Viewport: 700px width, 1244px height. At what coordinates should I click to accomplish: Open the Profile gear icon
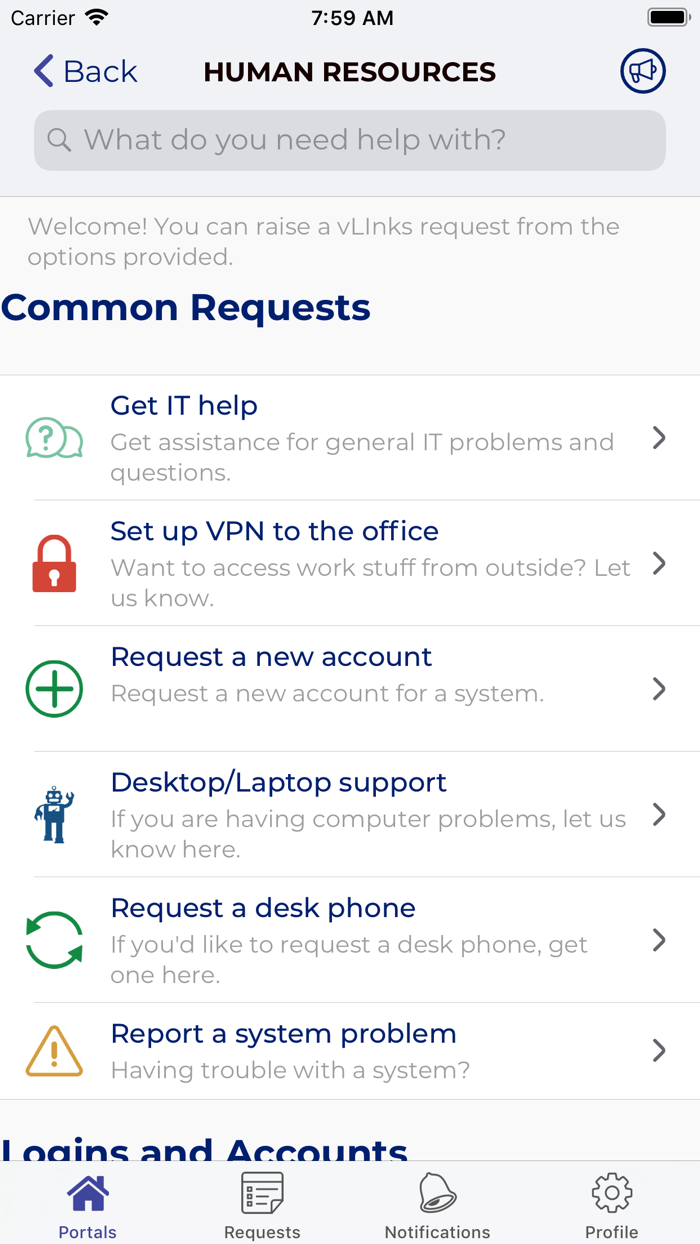click(x=611, y=1193)
